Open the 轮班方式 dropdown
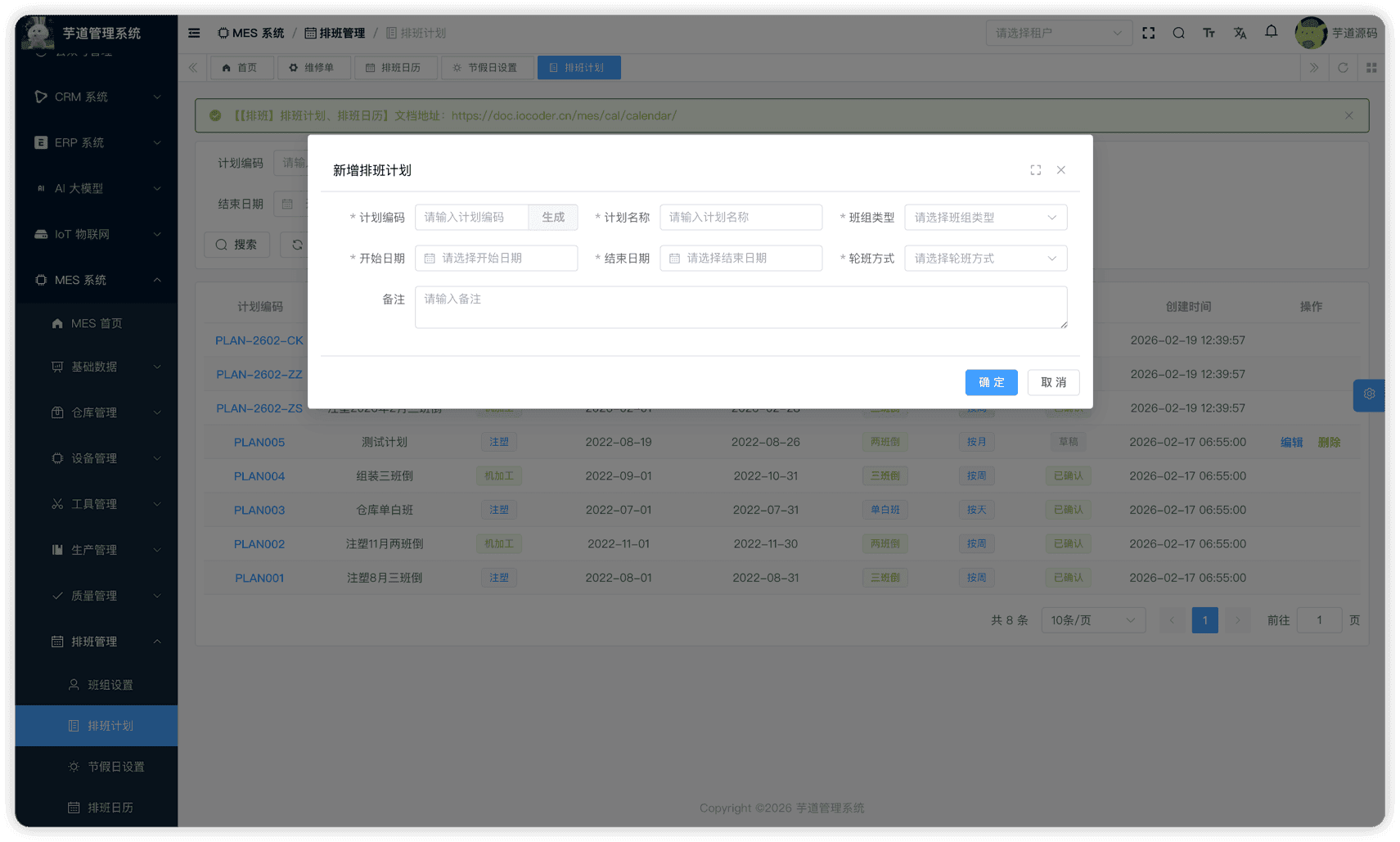Viewport: 1400px width, 842px height. tap(985, 258)
